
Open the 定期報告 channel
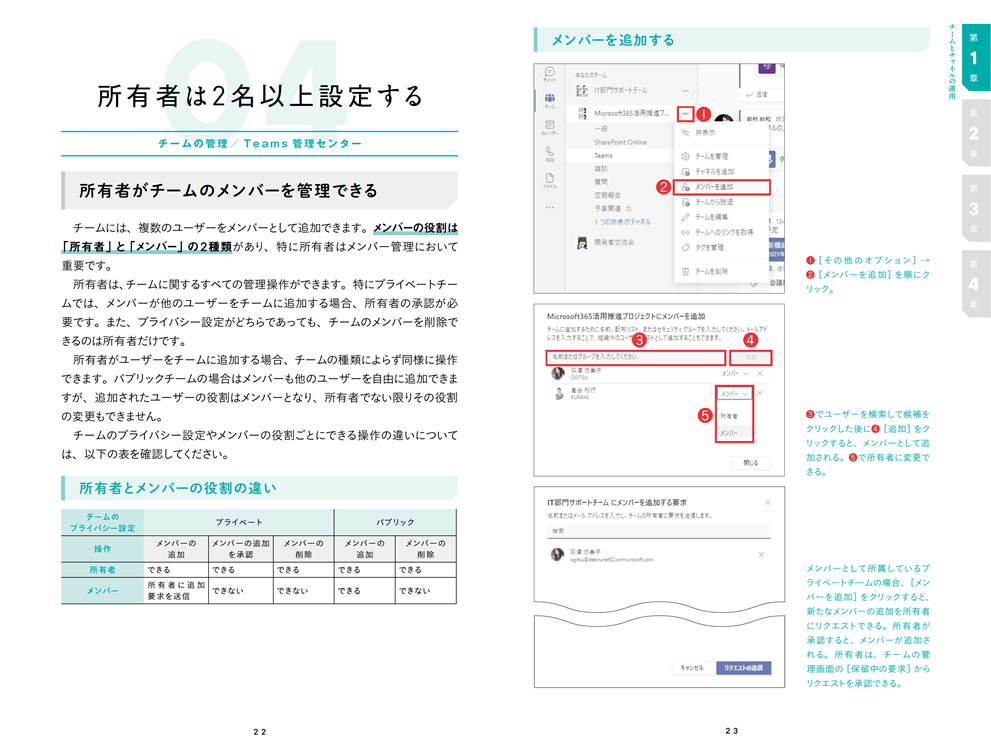607,195
